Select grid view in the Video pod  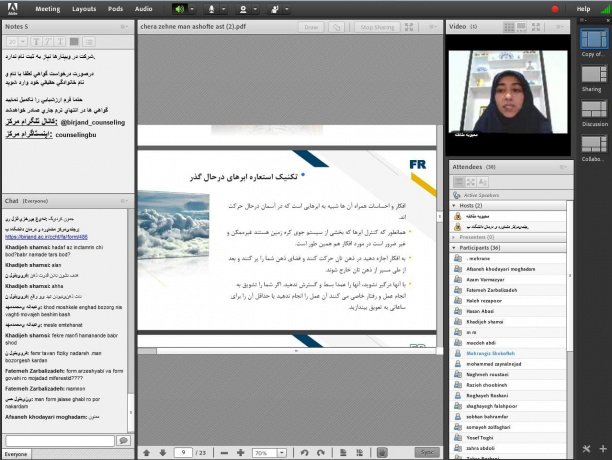tap(509, 27)
